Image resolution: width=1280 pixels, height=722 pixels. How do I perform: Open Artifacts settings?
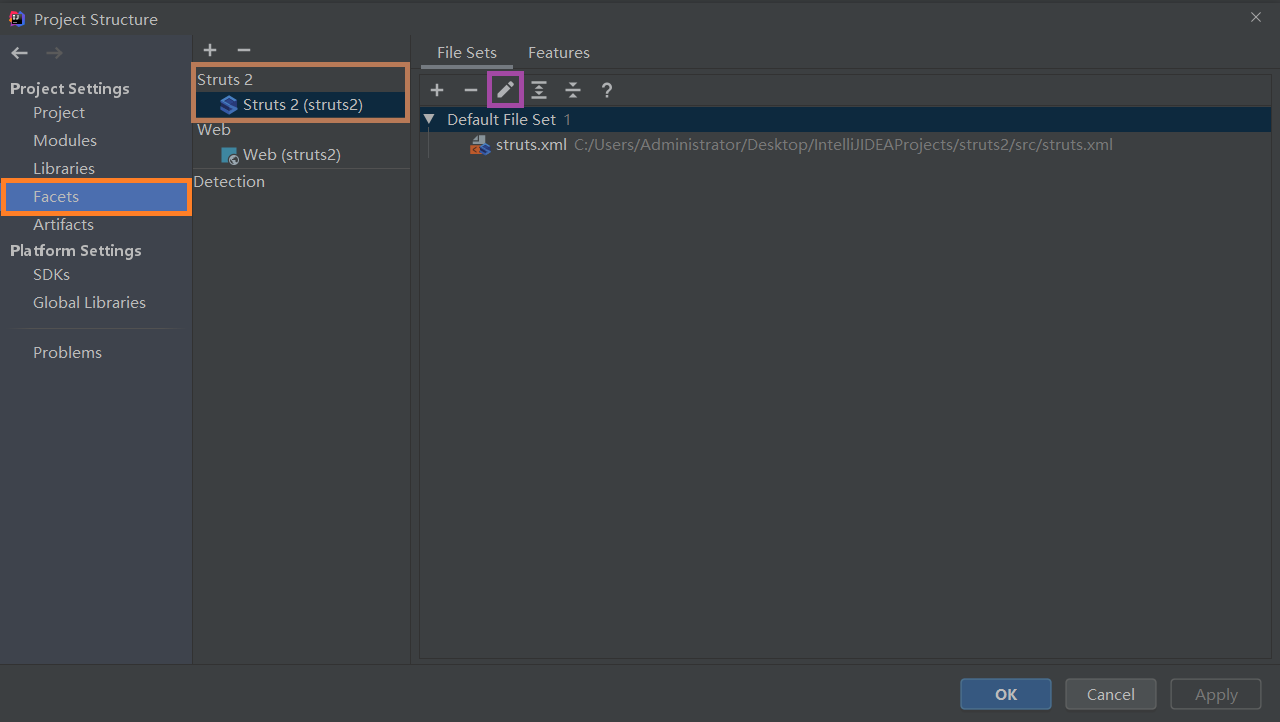click(63, 225)
